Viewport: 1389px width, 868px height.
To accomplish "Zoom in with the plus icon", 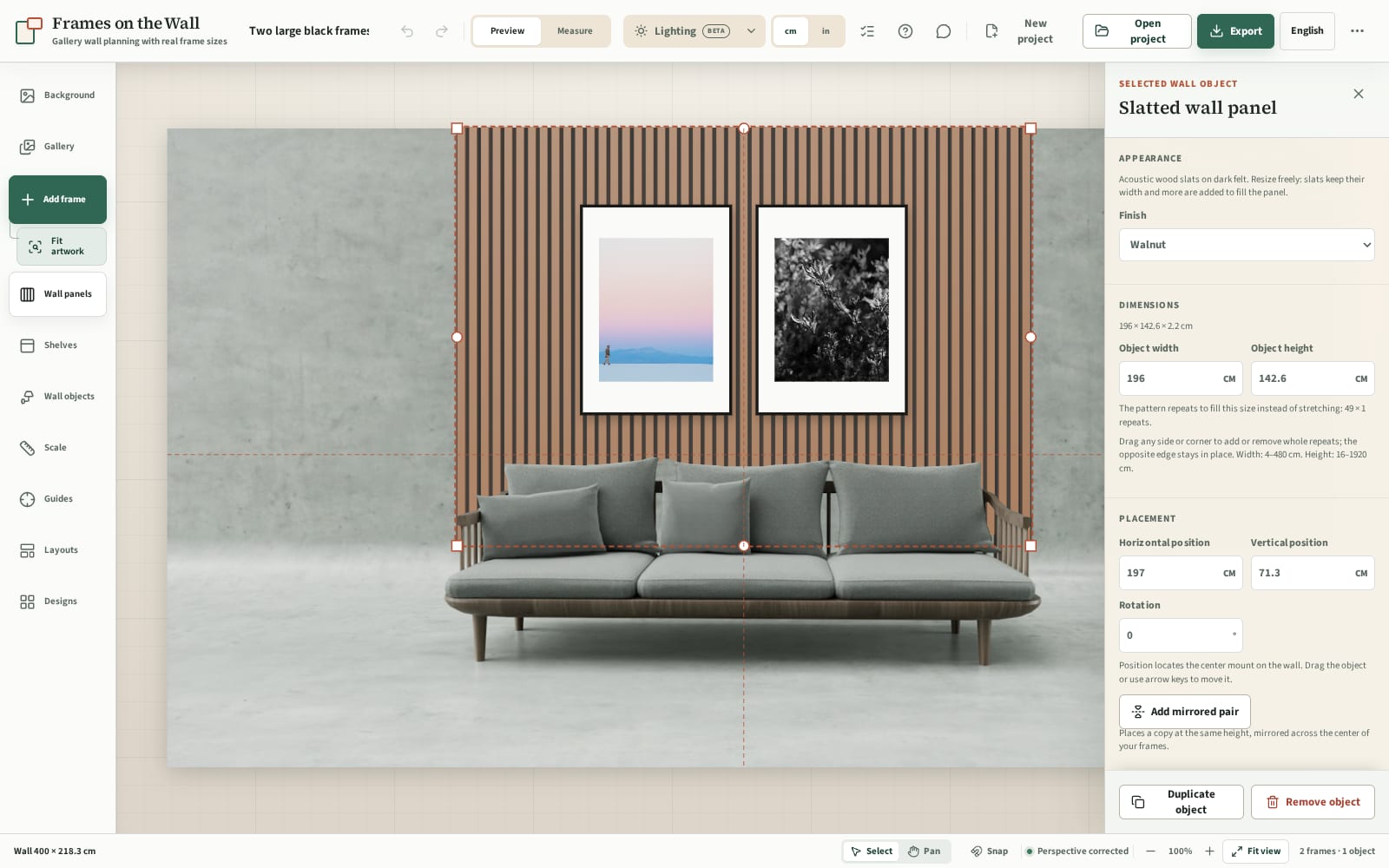I will click(x=1209, y=852).
